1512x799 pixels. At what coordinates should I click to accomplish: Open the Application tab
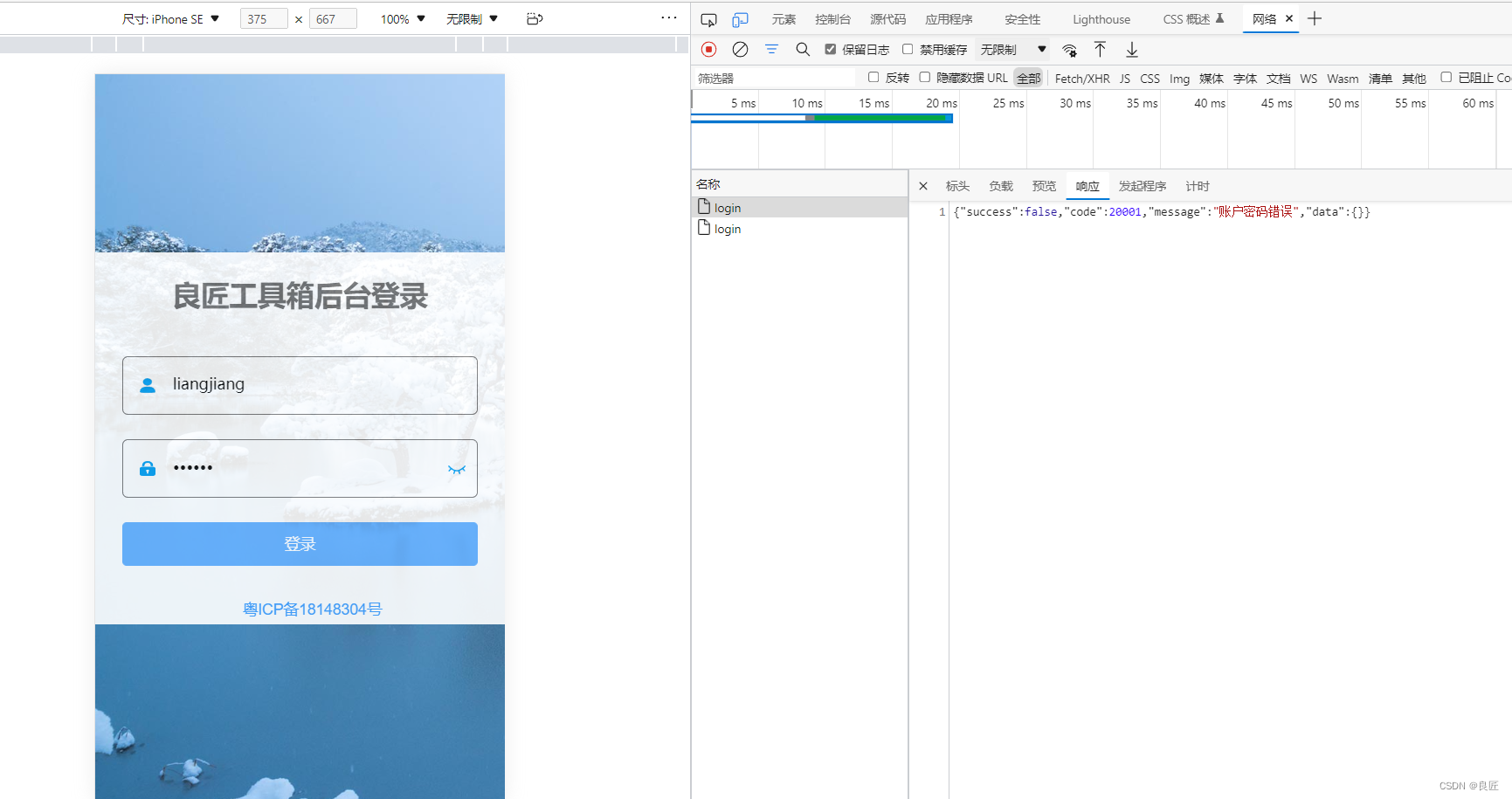pyautogui.click(x=949, y=19)
